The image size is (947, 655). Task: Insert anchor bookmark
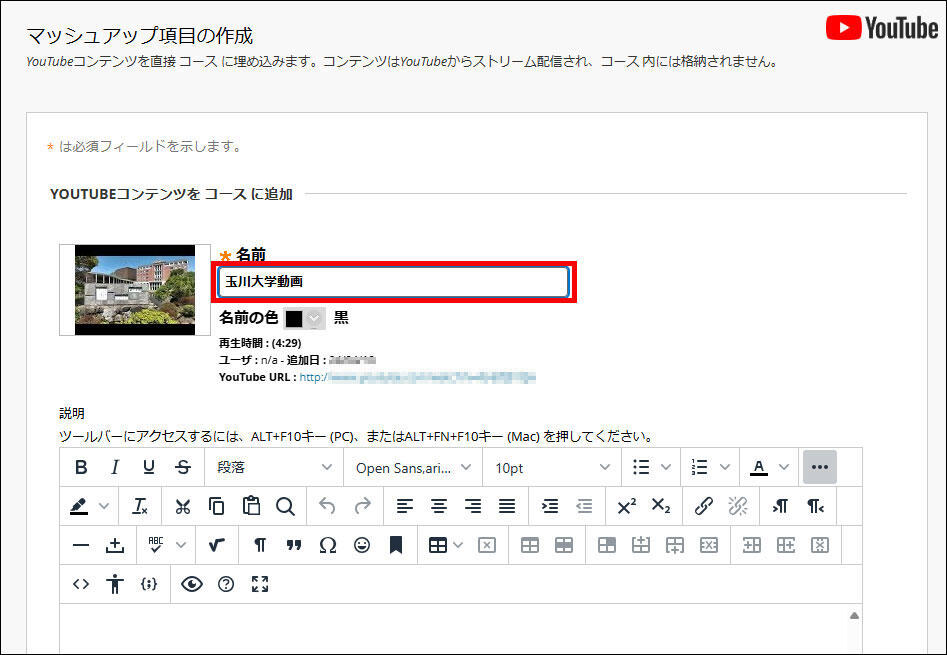pyautogui.click(x=396, y=545)
